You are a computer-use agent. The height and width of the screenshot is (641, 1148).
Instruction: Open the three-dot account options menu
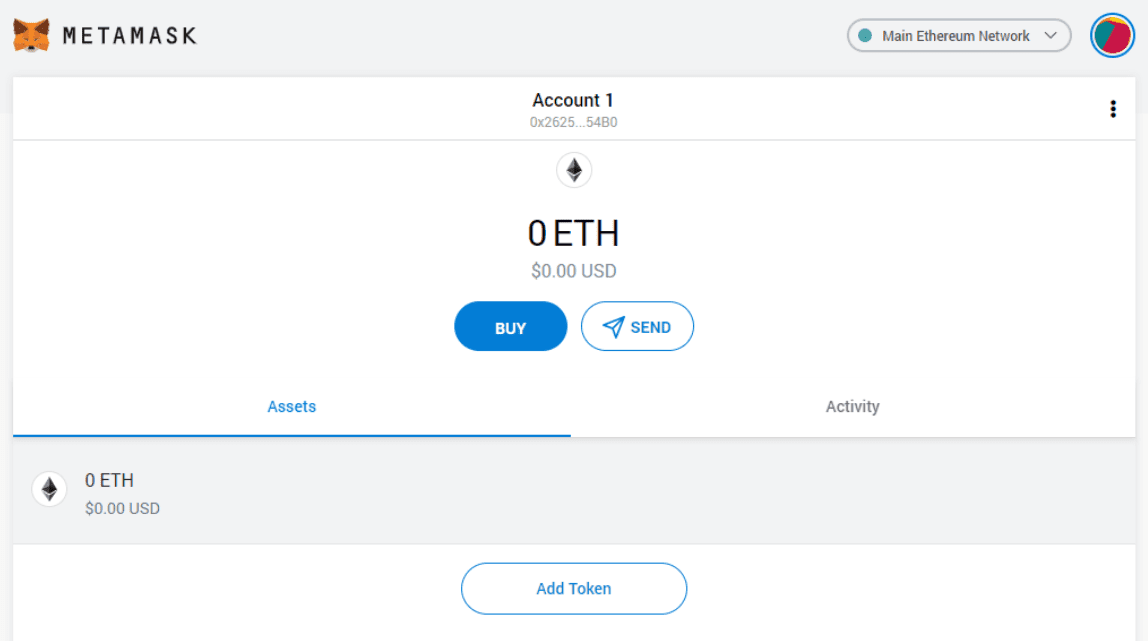[x=1113, y=109]
